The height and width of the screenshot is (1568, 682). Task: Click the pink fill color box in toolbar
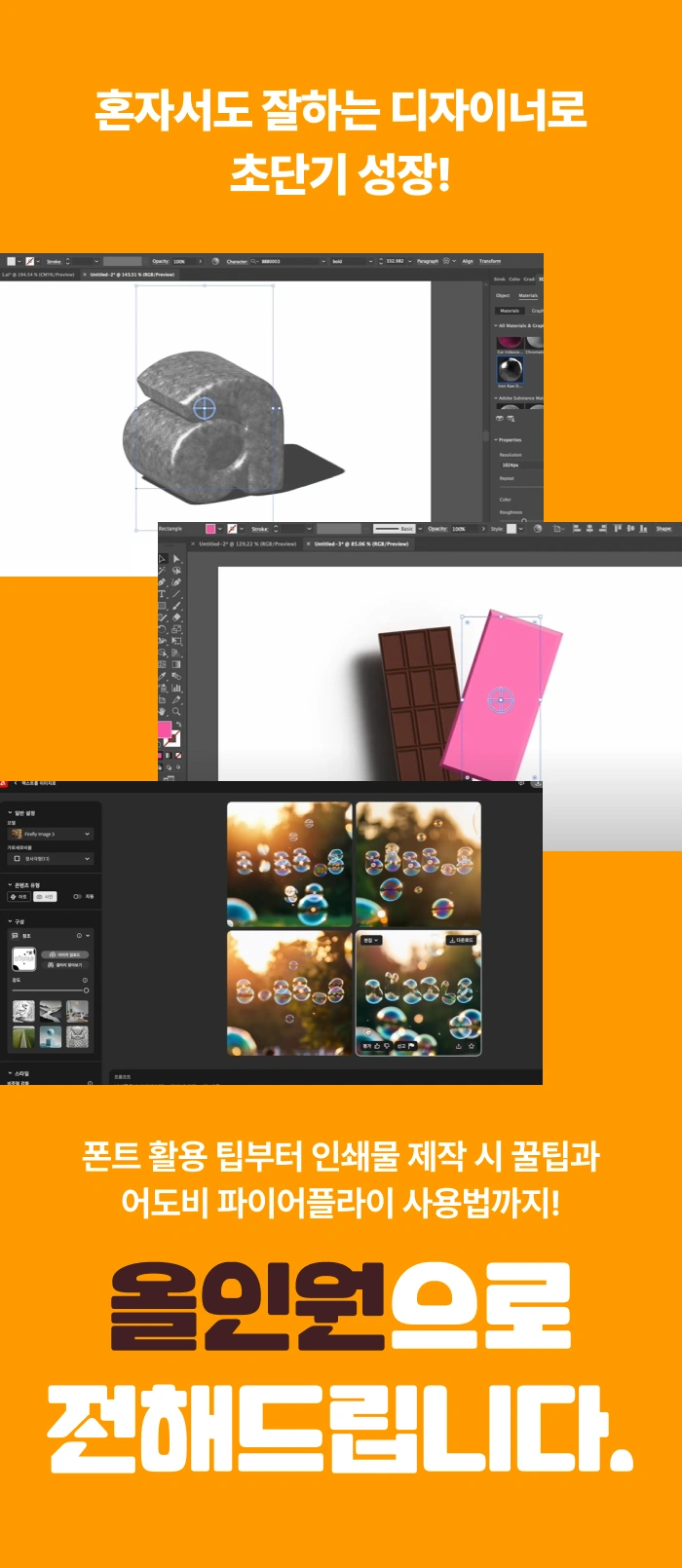click(x=165, y=730)
